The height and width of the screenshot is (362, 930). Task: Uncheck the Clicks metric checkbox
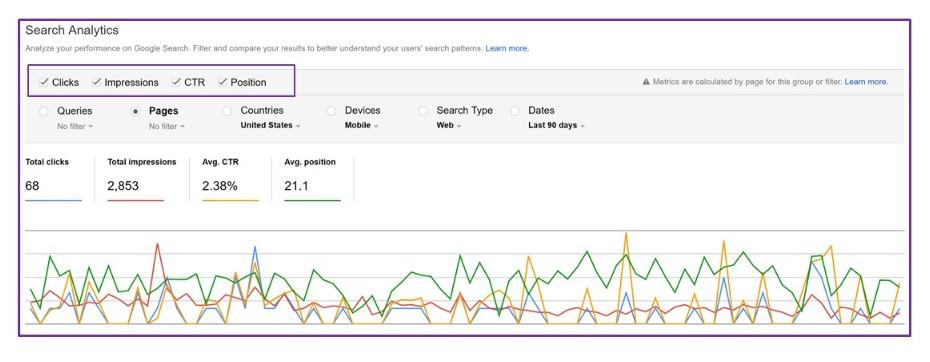tap(44, 82)
